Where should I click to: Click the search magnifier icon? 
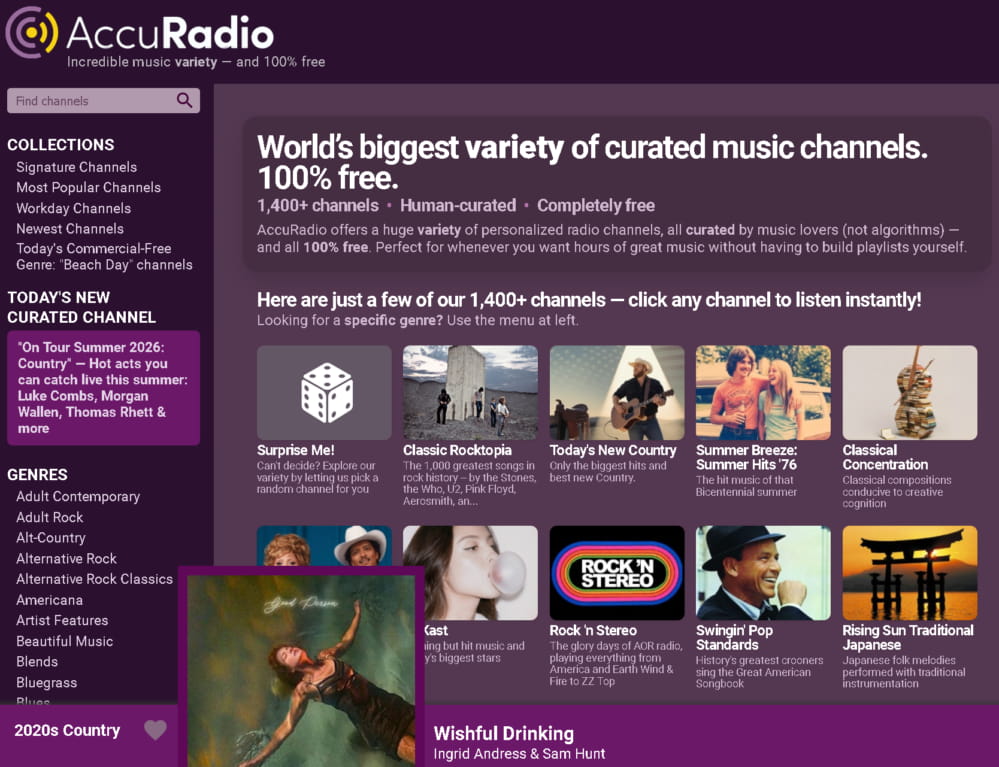[184, 100]
